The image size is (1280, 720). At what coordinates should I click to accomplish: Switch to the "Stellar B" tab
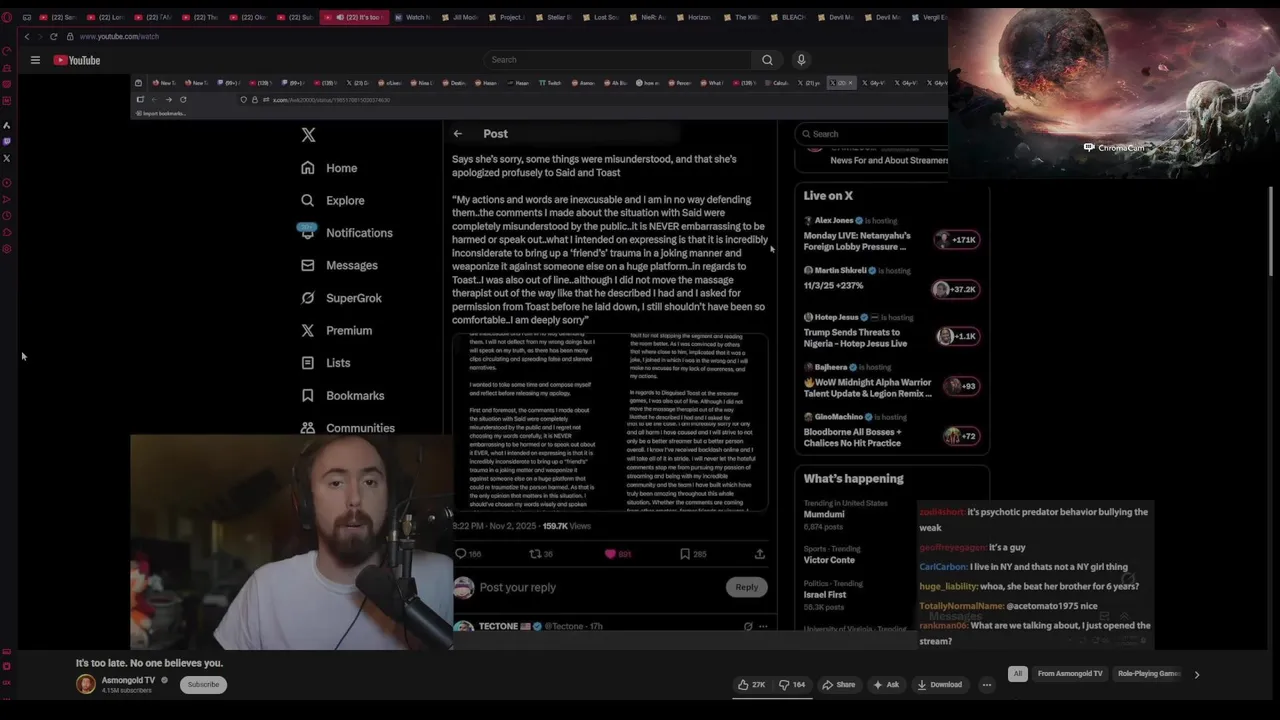coord(553,17)
